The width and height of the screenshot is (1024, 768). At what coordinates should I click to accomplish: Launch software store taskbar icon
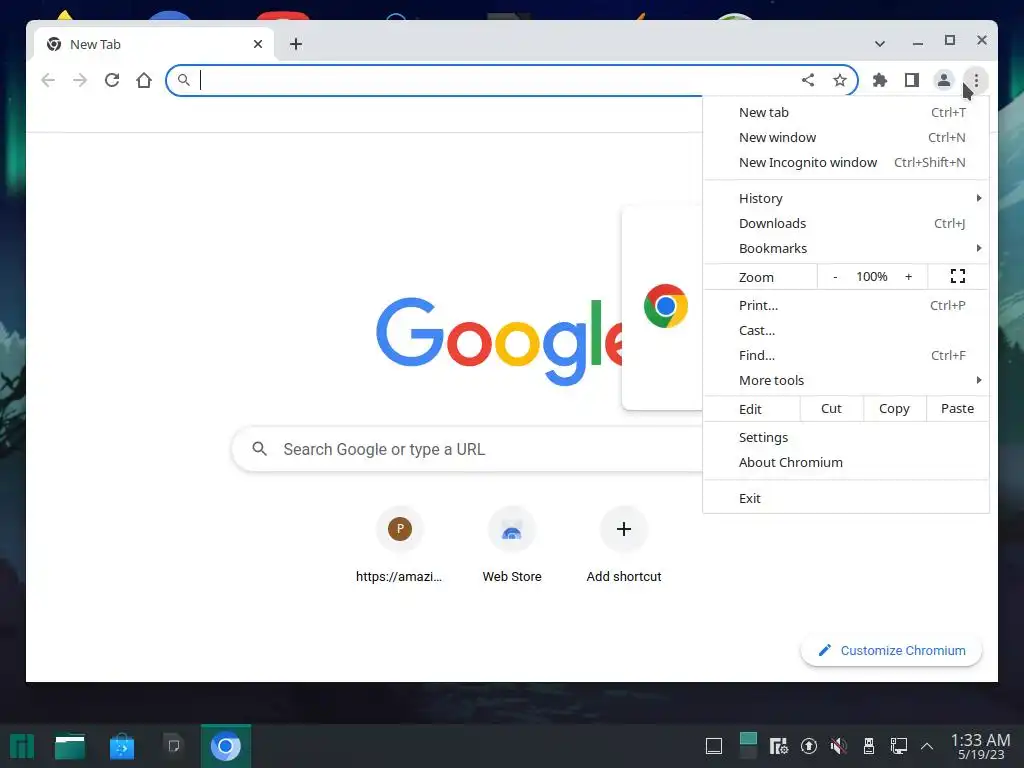tap(121, 746)
